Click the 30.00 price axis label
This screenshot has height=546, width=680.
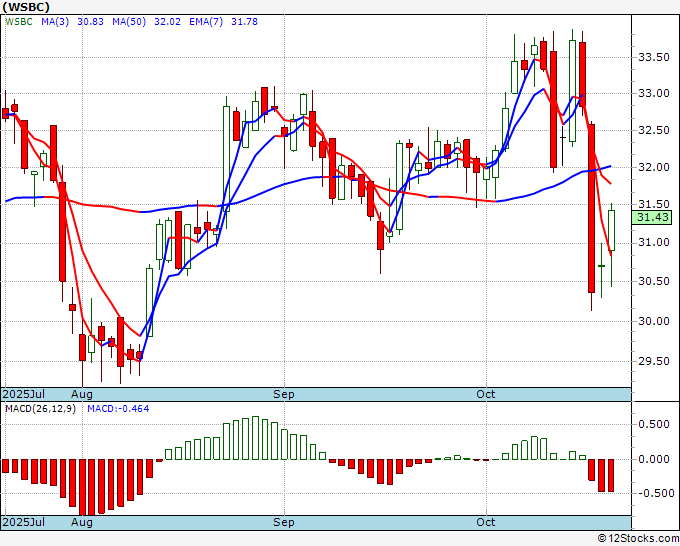click(x=654, y=321)
